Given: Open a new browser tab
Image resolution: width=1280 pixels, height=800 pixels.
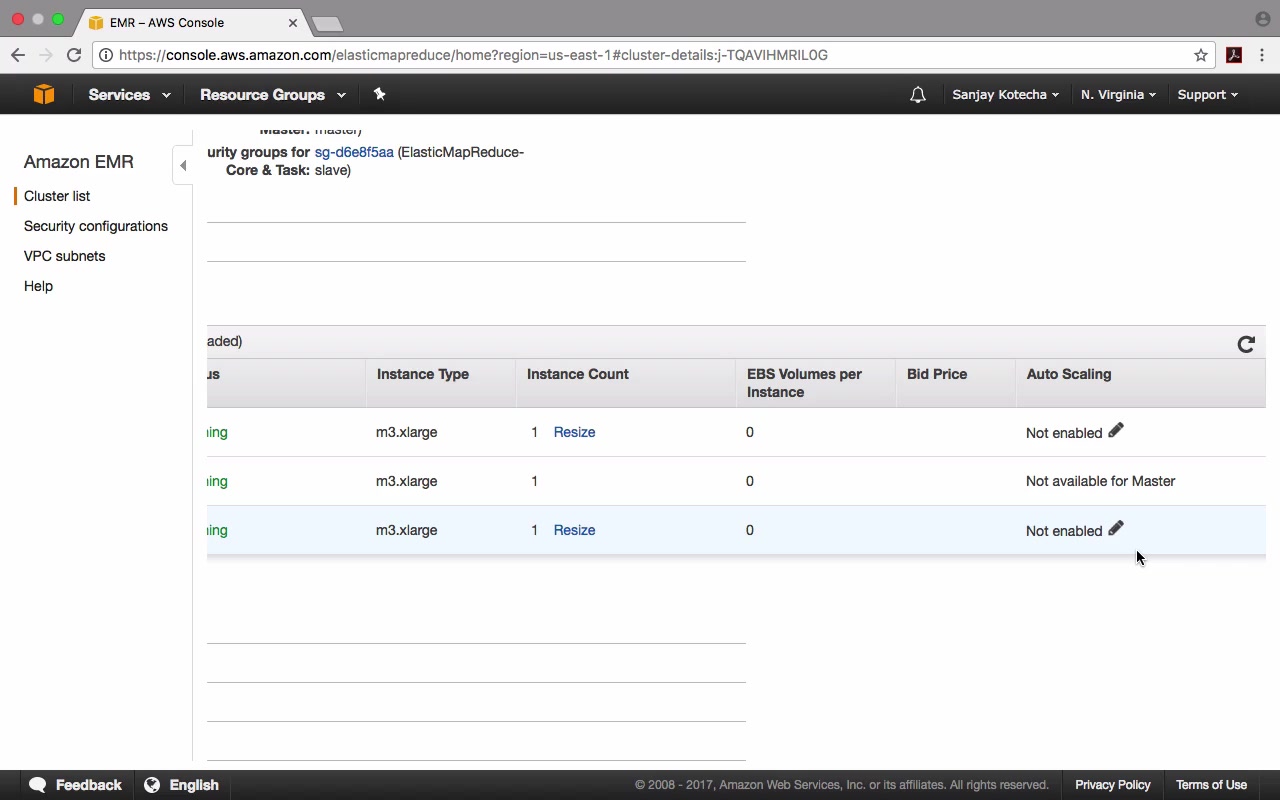Looking at the screenshot, I should [x=327, y=24].
